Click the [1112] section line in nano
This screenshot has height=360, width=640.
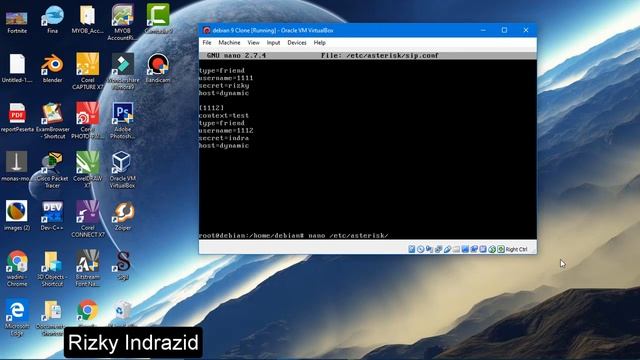pos(211,108)
